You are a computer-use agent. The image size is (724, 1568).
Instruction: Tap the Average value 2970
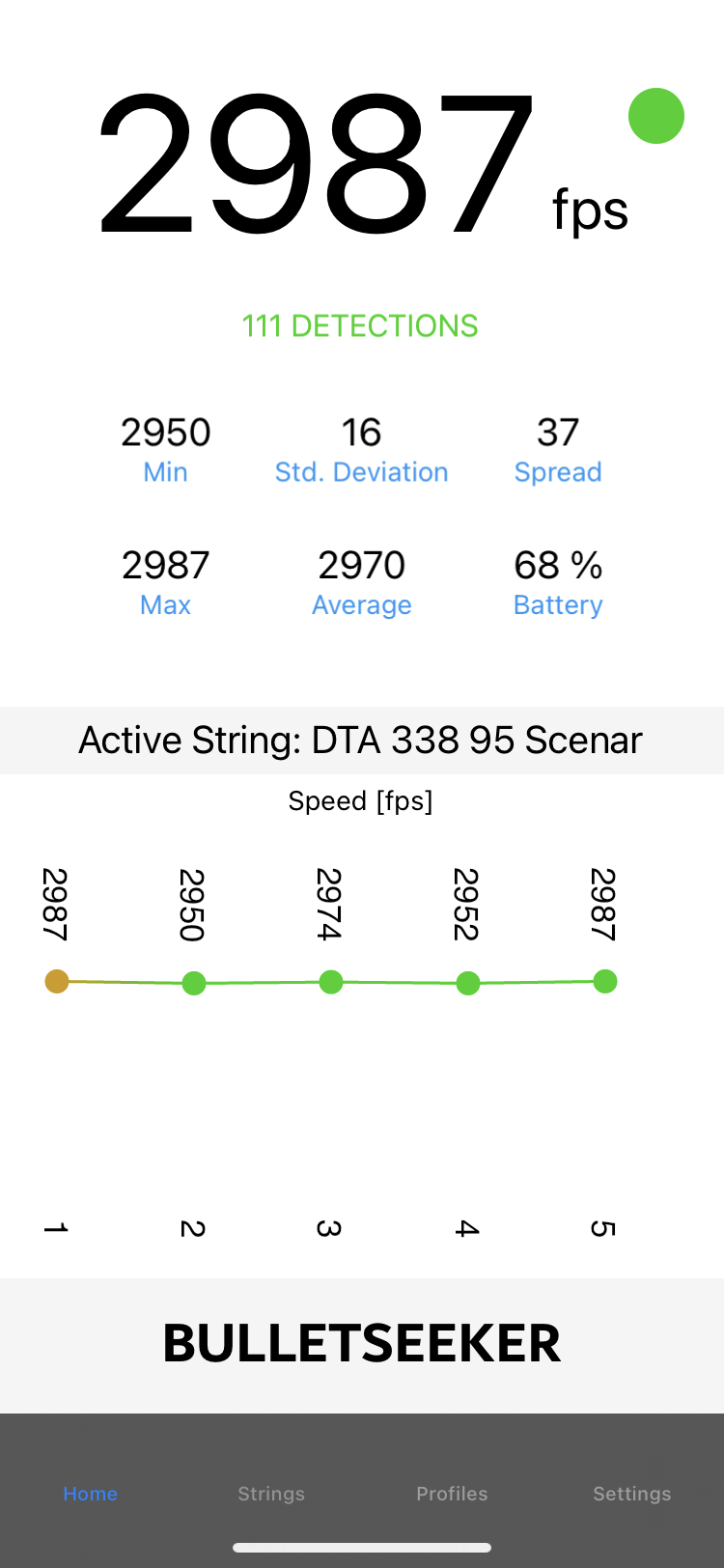(x=362, y=566)
